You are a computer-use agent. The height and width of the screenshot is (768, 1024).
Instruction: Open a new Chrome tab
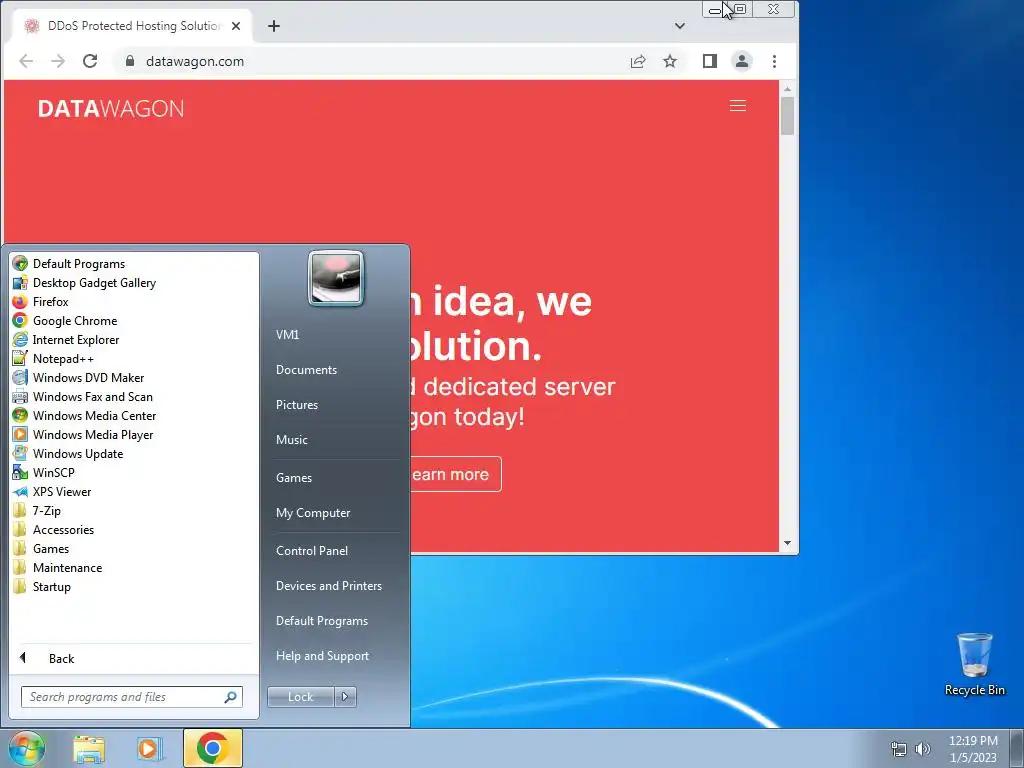(x=274, y=26)
